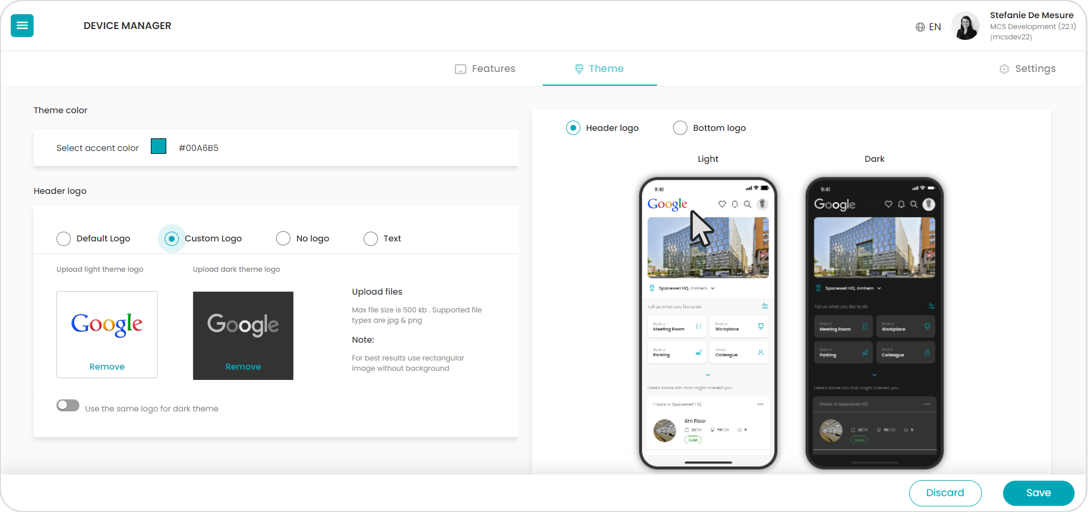Click the show-more chevron in Light preview
The image size is (1088, 512).
pos(708,375)
